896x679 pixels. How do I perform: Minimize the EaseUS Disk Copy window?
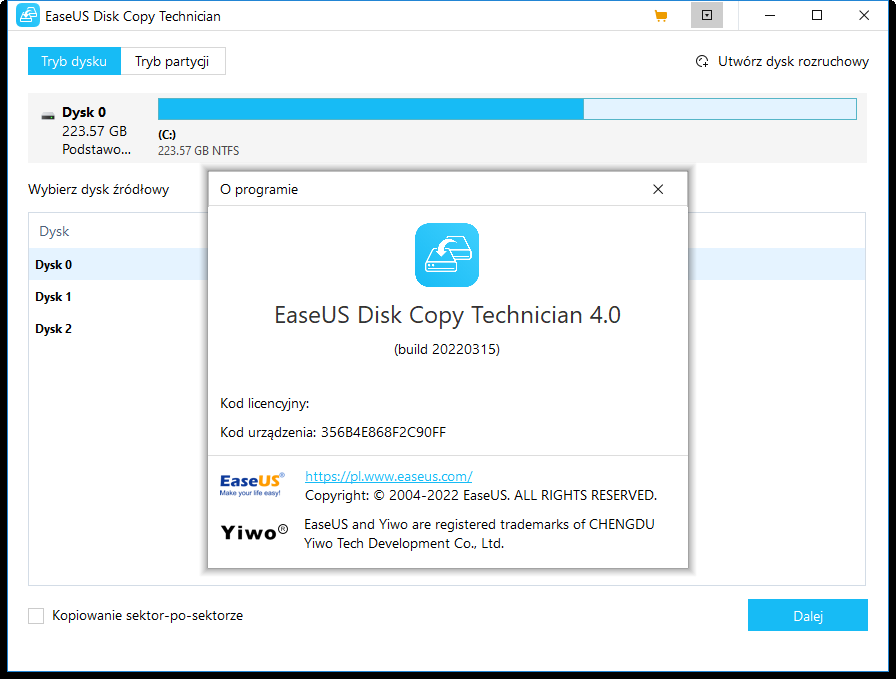point(770,15)
